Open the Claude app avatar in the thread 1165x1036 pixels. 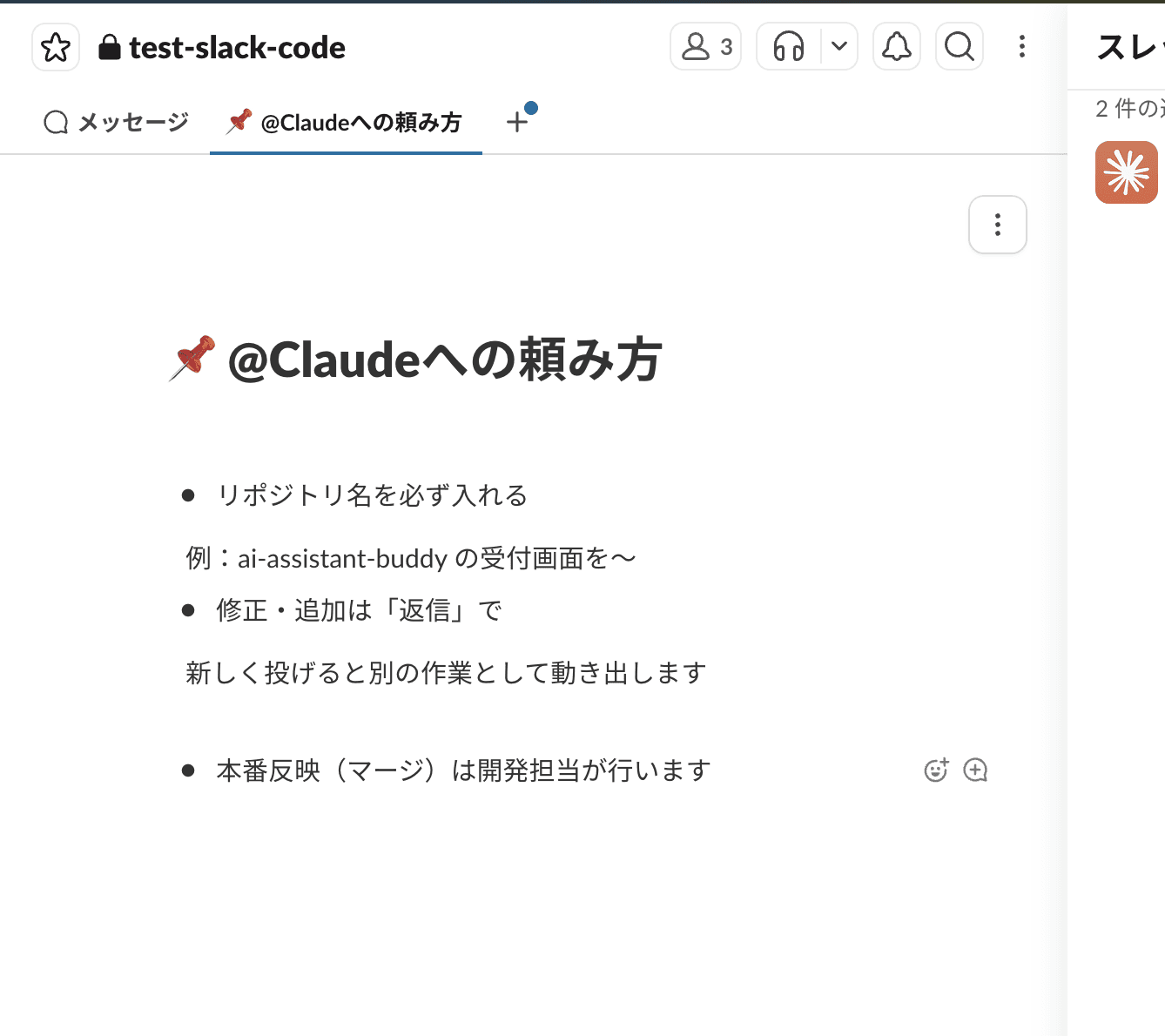point(1127,172)
